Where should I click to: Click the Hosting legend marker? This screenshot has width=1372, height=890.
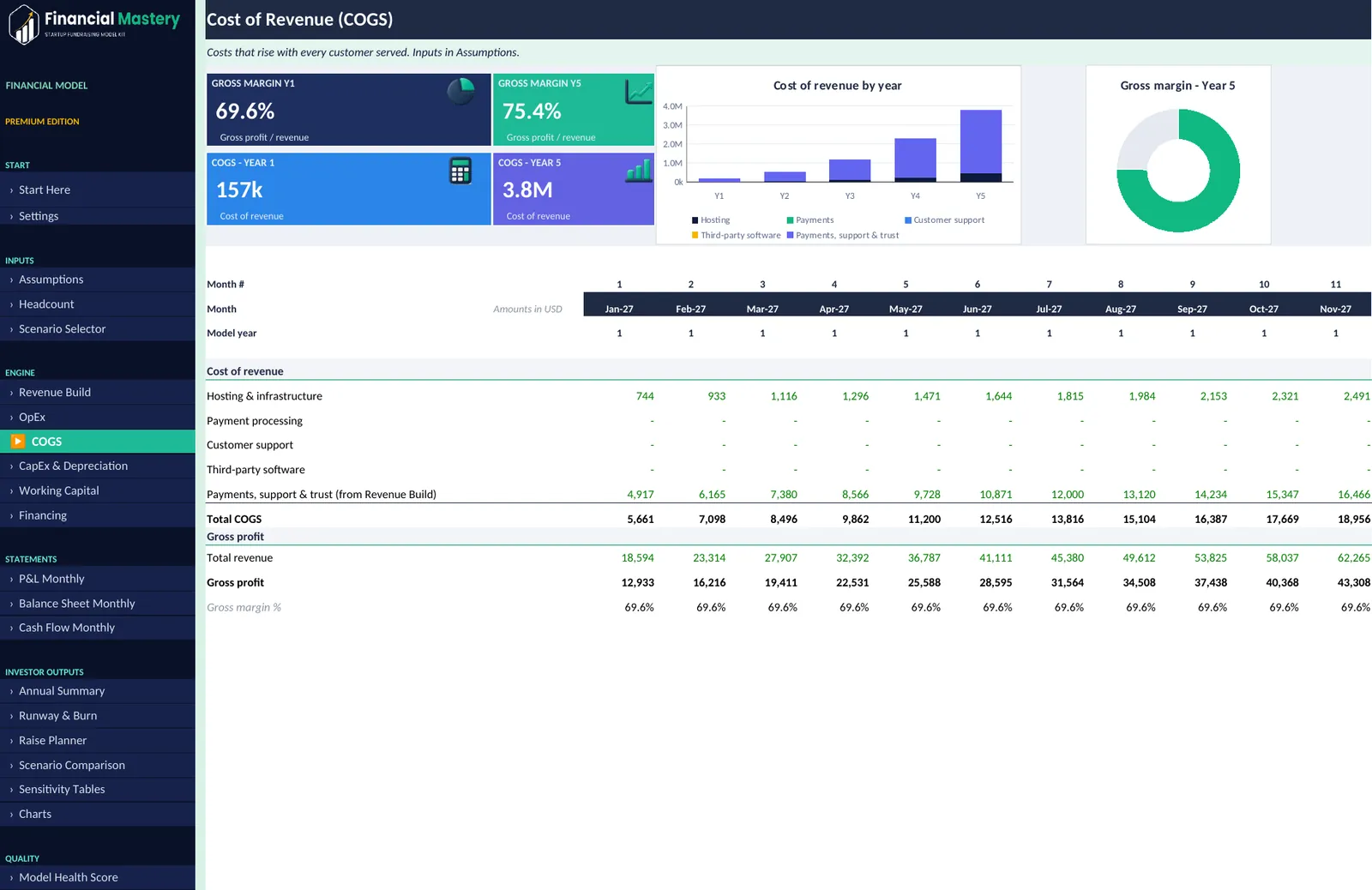(x=695, y=220)
